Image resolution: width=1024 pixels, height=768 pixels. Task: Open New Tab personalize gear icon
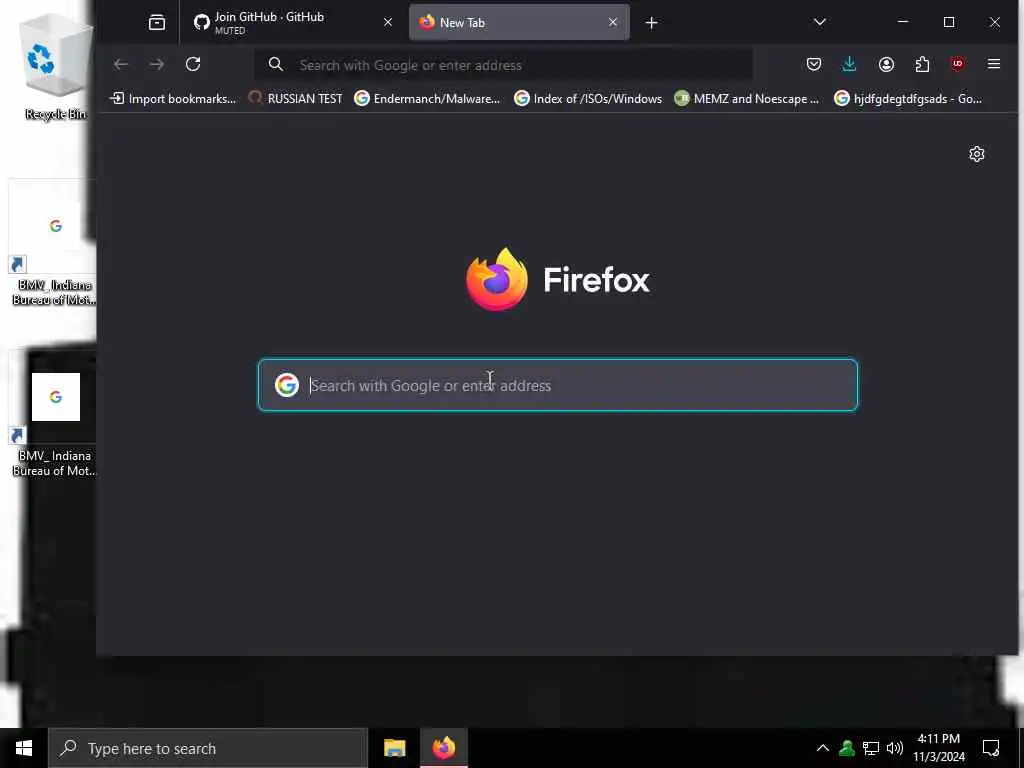coord(976,154)
